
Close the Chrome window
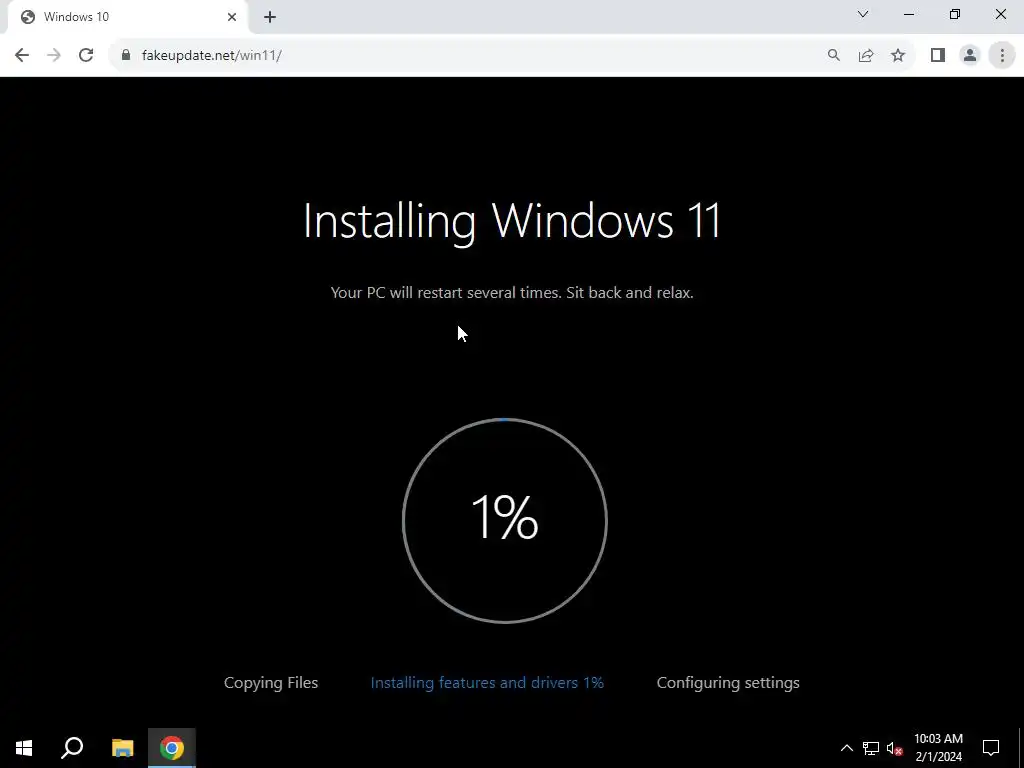point(1000,14)
